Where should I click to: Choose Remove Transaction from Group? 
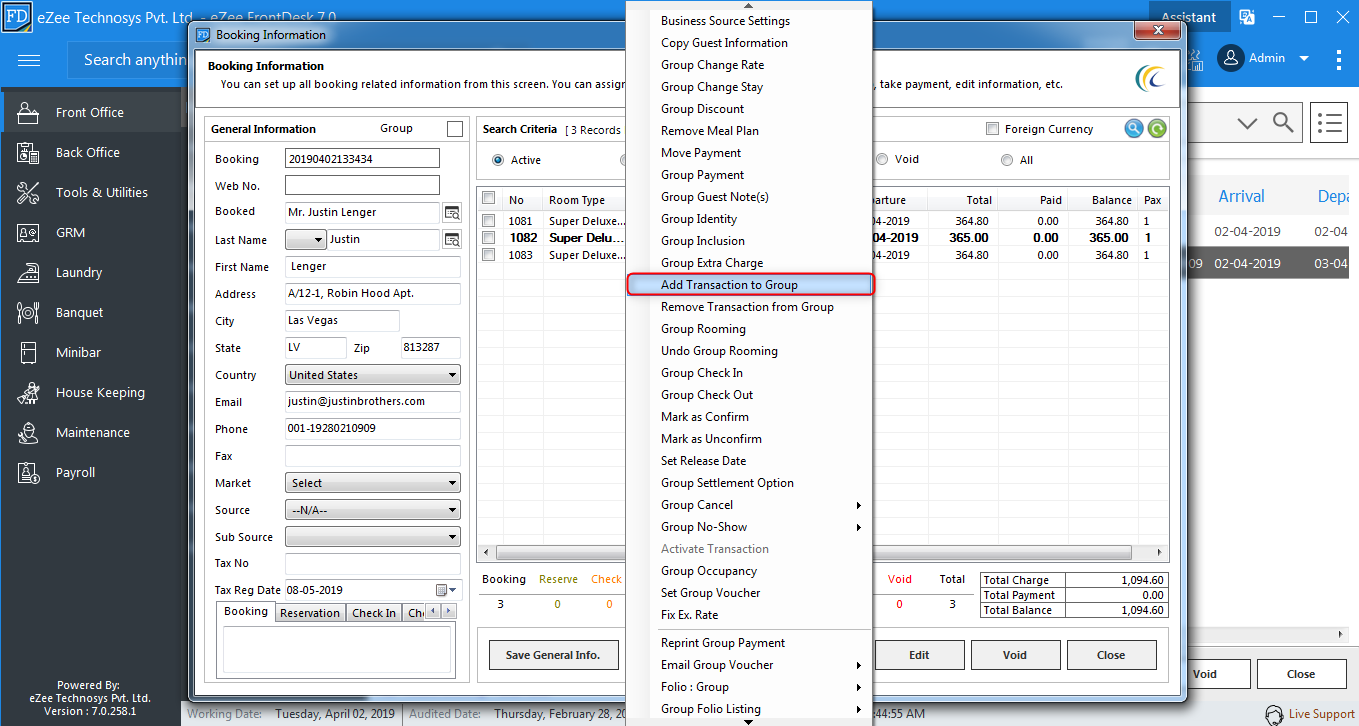point(749,307)
